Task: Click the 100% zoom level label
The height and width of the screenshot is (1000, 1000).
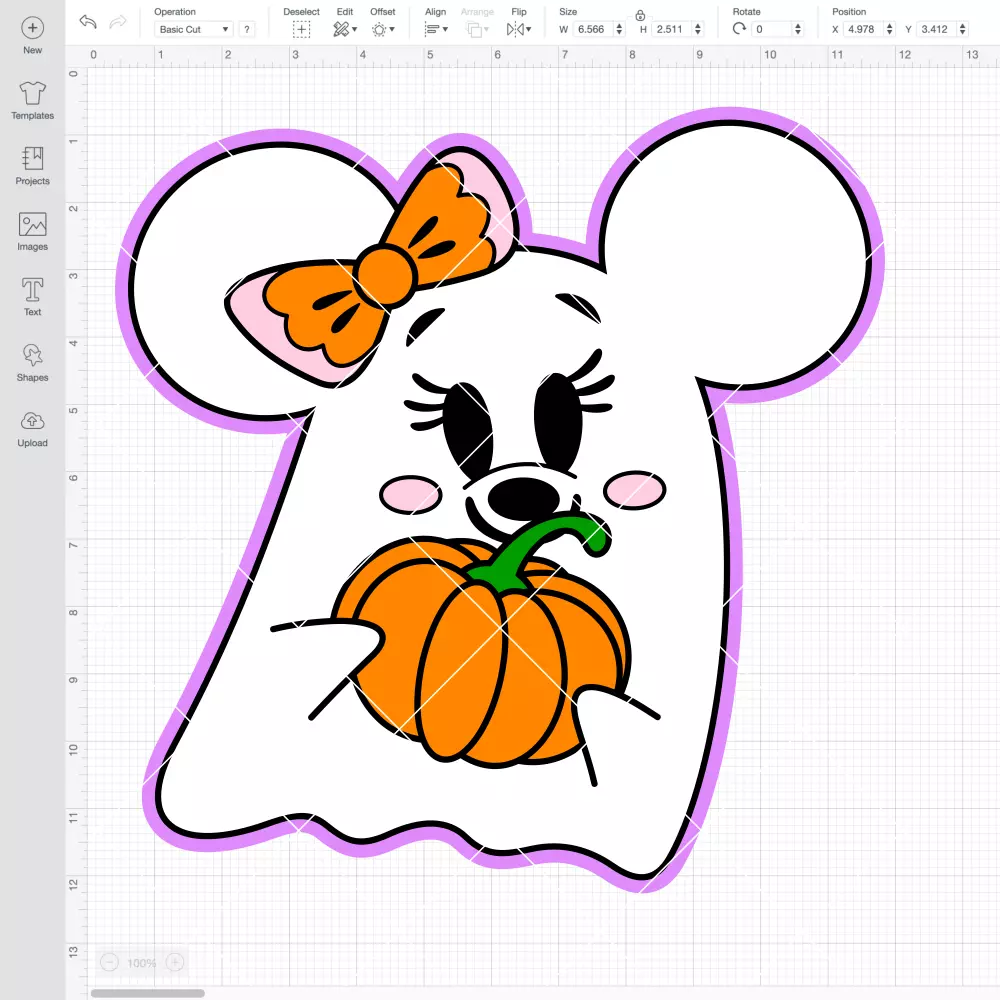Action: coord(142,963)
